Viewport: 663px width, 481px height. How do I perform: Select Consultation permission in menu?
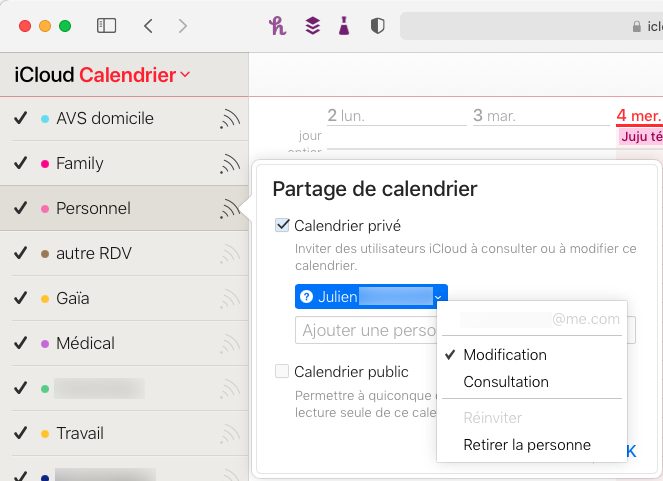pos(506,382)
